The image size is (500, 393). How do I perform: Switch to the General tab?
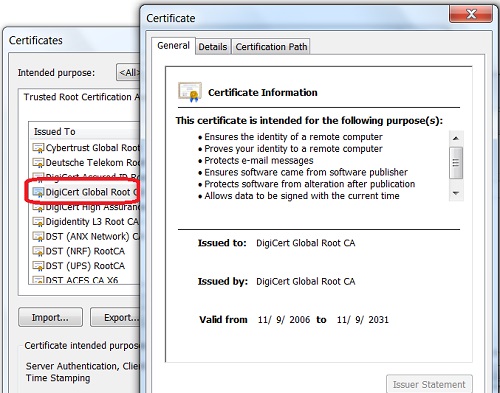[x=173, y=46]
